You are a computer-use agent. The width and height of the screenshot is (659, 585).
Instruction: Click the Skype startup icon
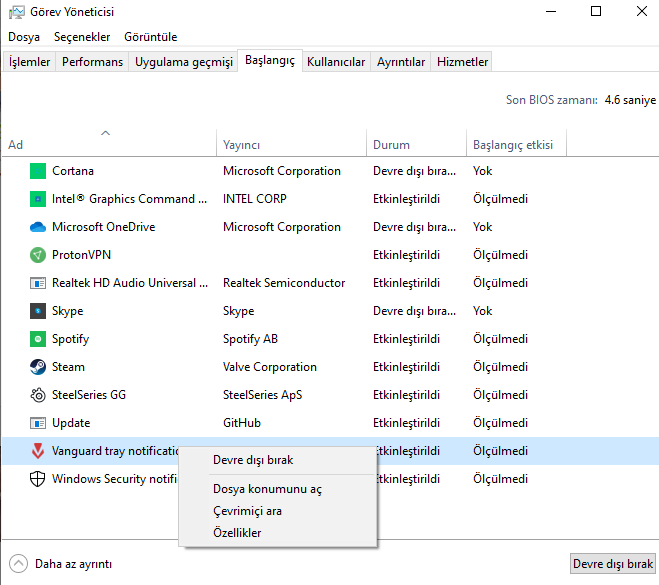point(38,311)
